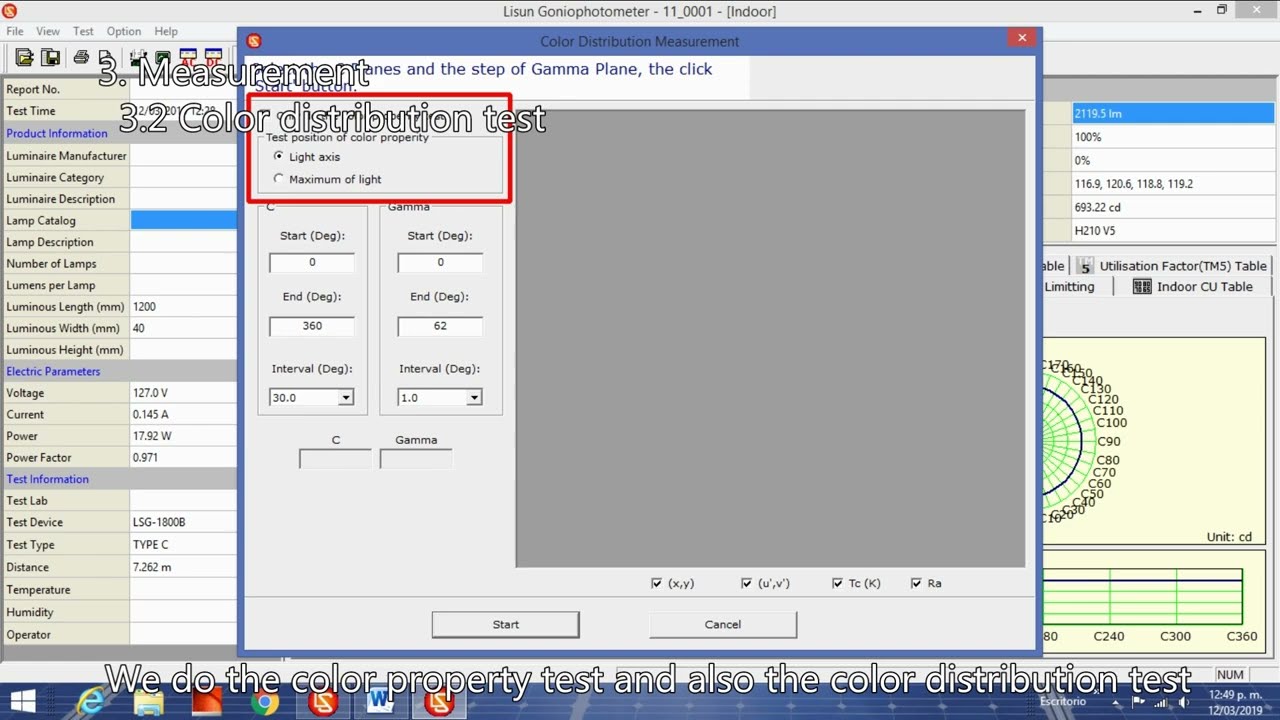Show hidden tray icons arrow
1280x720 pixels.
1115,702
